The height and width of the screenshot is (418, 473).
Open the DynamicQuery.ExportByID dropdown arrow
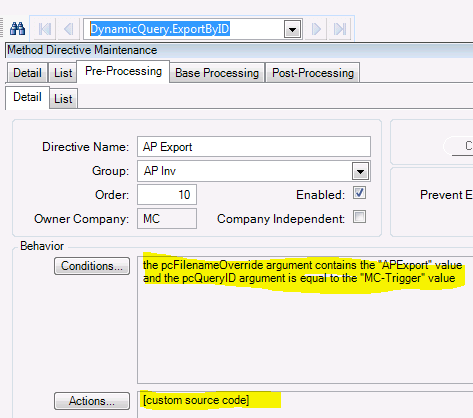point(292,29)
